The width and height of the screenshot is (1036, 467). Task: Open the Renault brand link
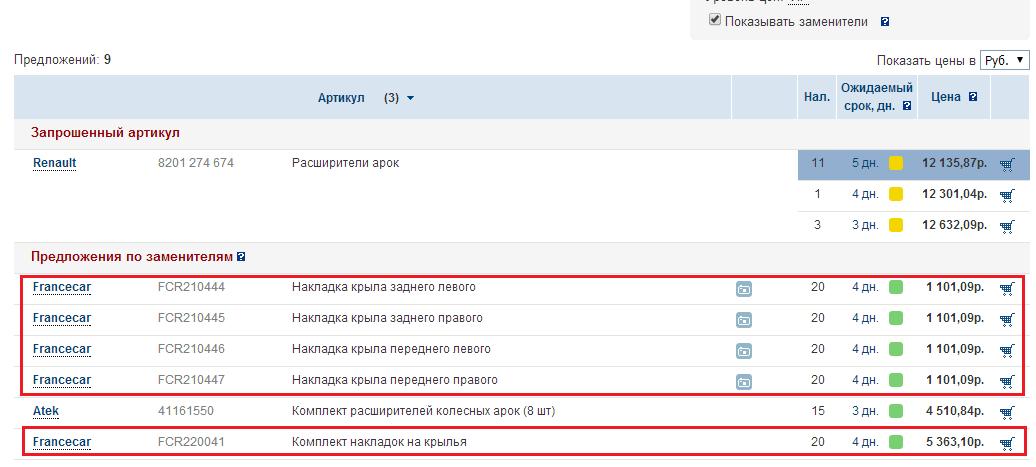coord(55,163)
